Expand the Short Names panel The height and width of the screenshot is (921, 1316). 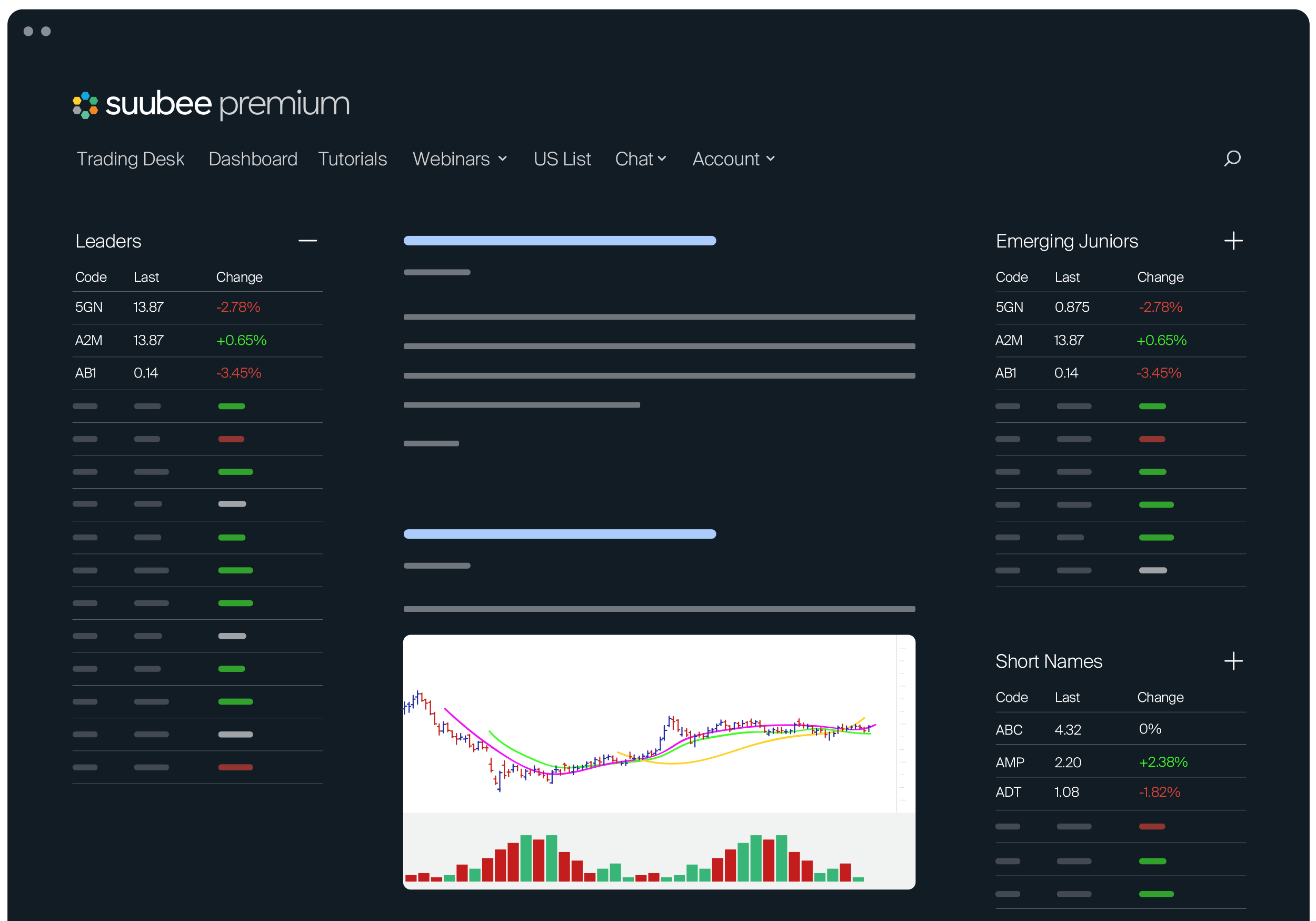tap(1233, 661)
